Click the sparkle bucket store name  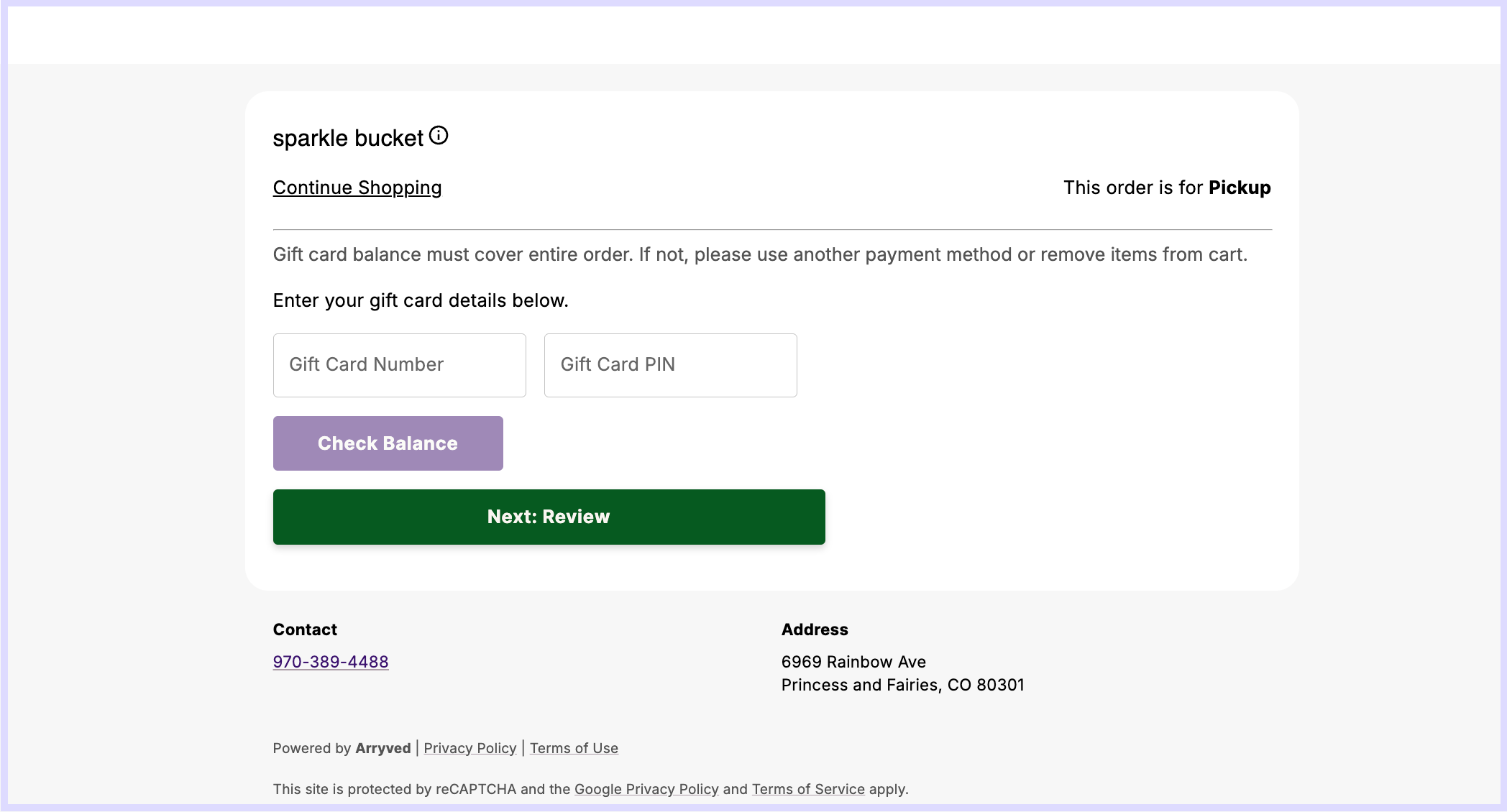348,138
